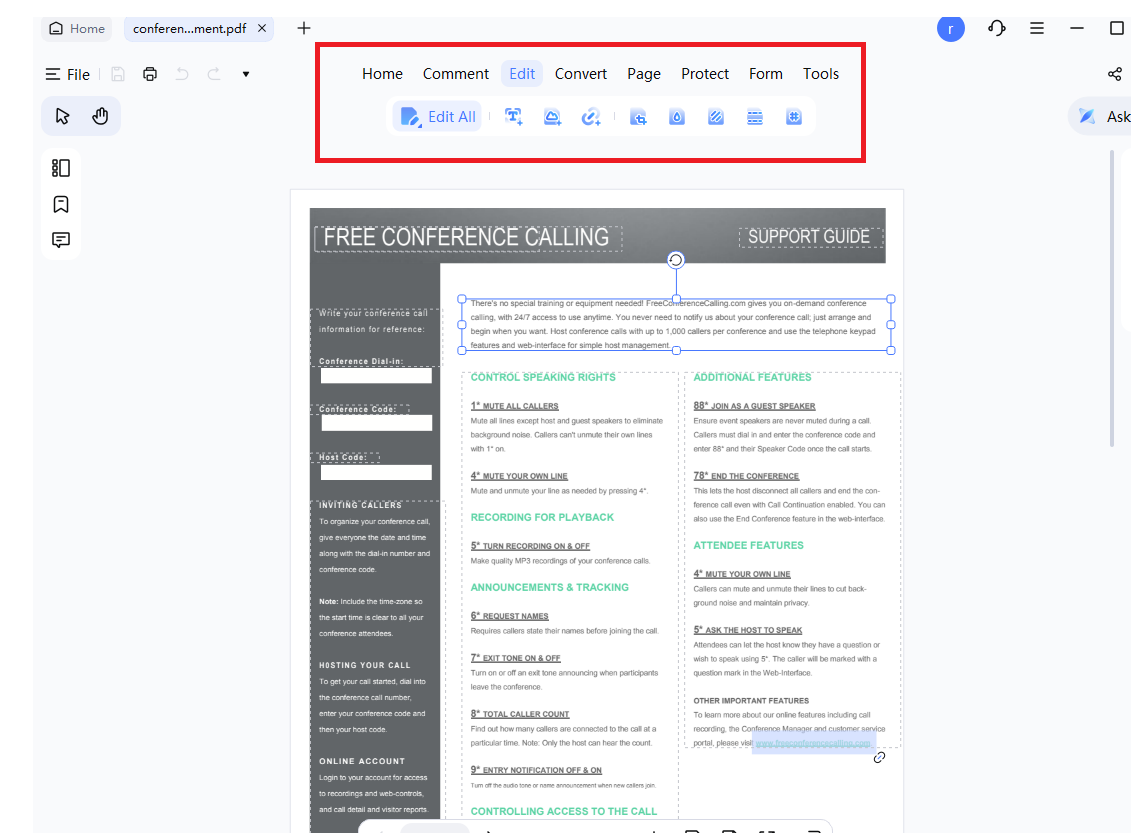Screen dimensions: 1131x833
Task: Open the Bates Number tool
Action: pyautogui.click(x=793, y=117)
